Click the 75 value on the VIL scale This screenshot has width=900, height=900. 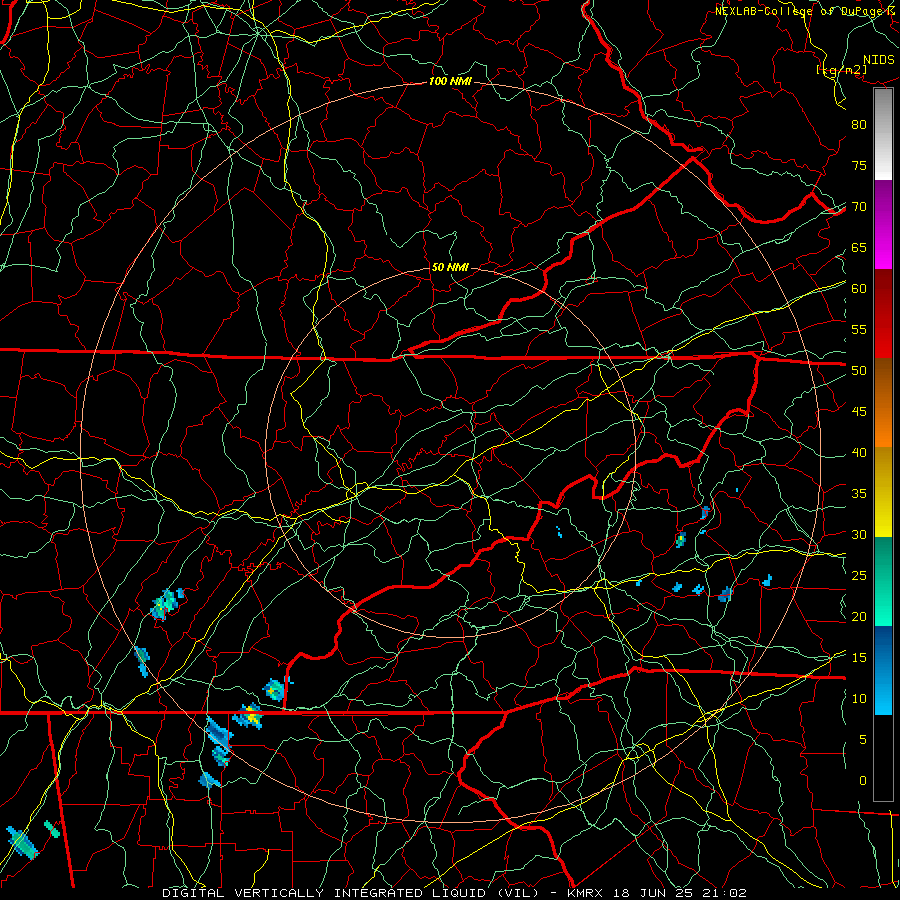859,166
